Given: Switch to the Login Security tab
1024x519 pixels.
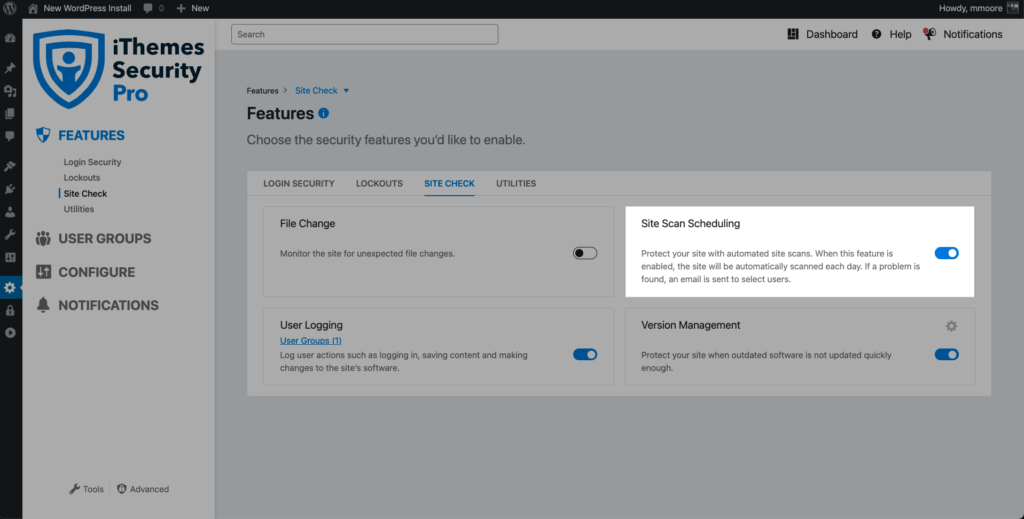Looking at the screenshot, I should [x=298, y=184].
